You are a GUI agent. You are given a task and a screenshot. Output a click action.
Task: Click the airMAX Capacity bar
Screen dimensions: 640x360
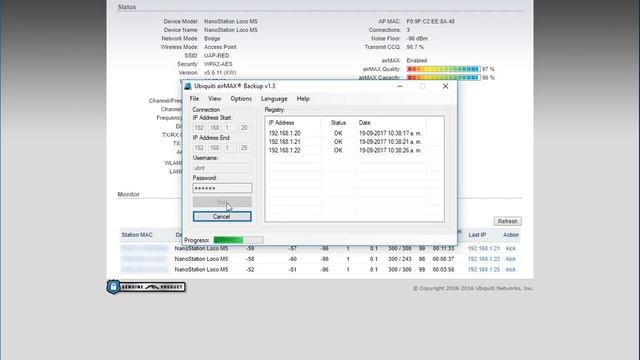(x=443, y=78)
